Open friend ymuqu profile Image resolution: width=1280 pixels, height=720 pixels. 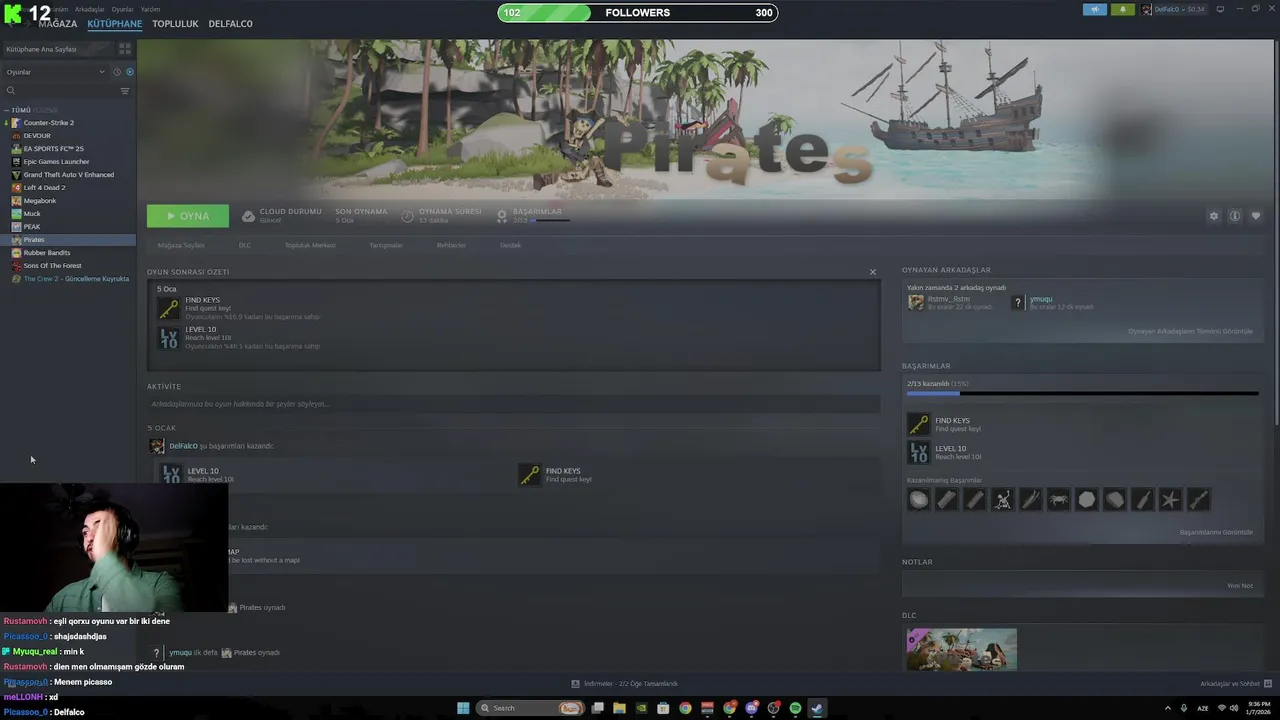click(1041, 299)
